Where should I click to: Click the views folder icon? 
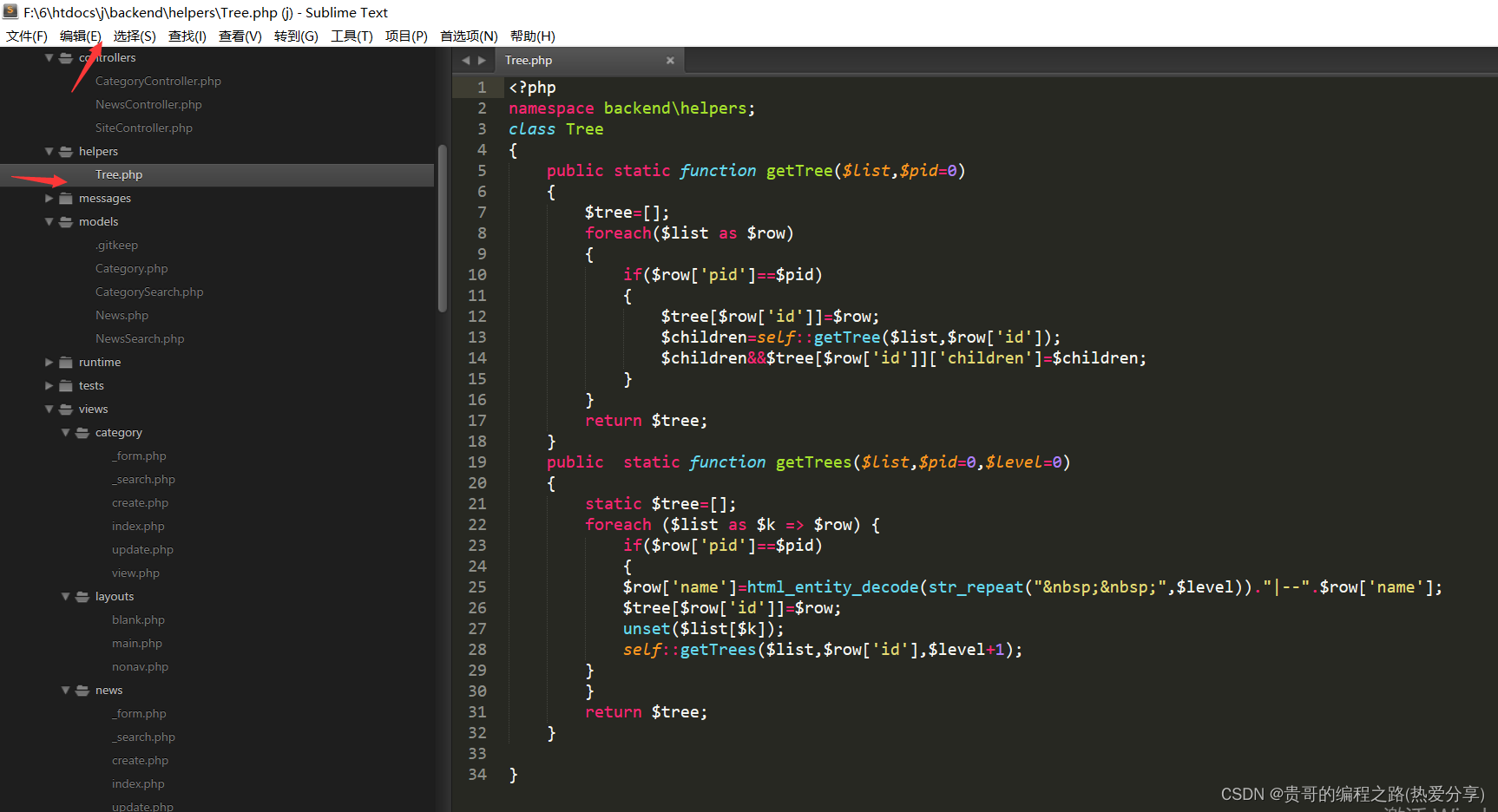(66, 409)
